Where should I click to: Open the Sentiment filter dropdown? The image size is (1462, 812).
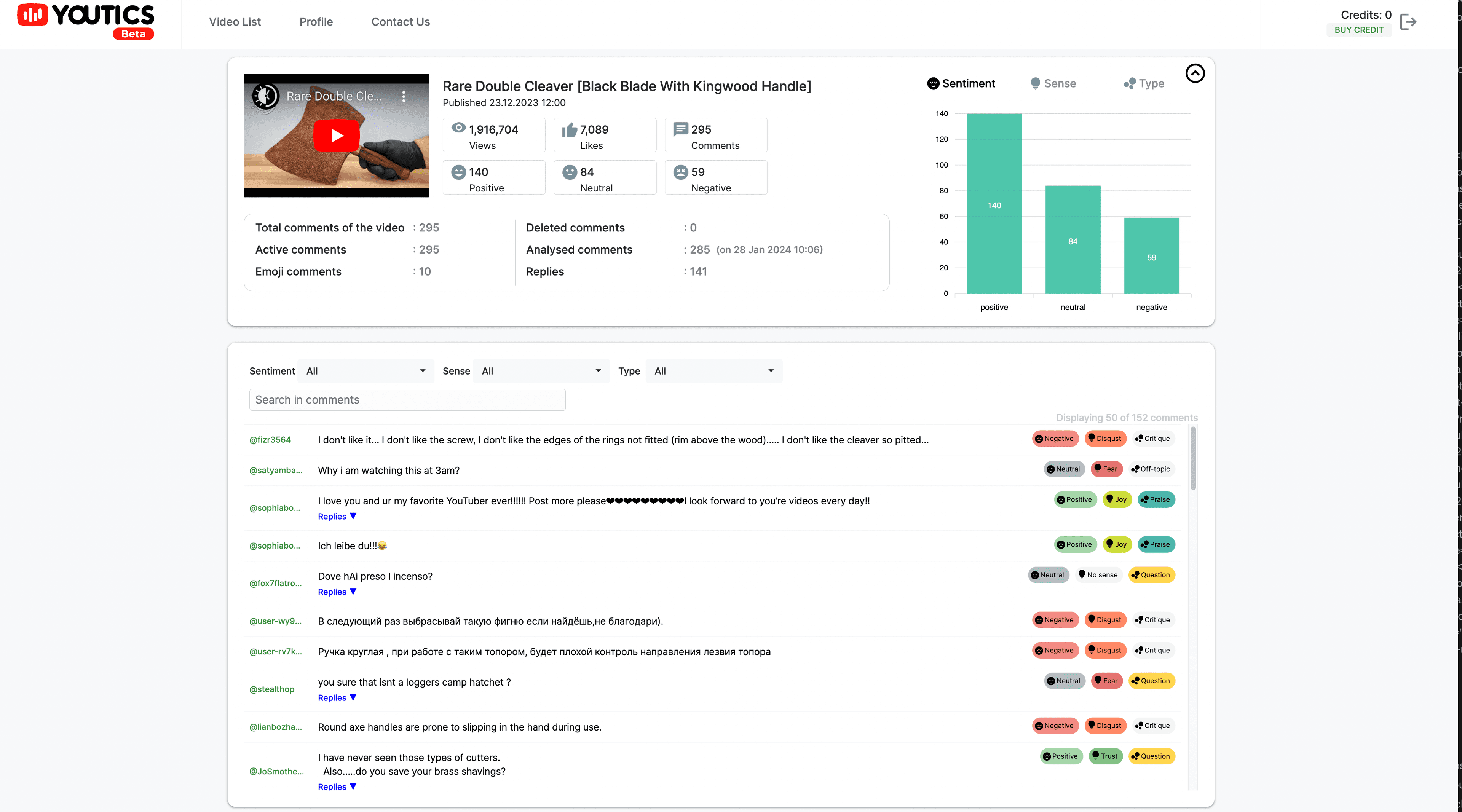click(x=366, y=371)
